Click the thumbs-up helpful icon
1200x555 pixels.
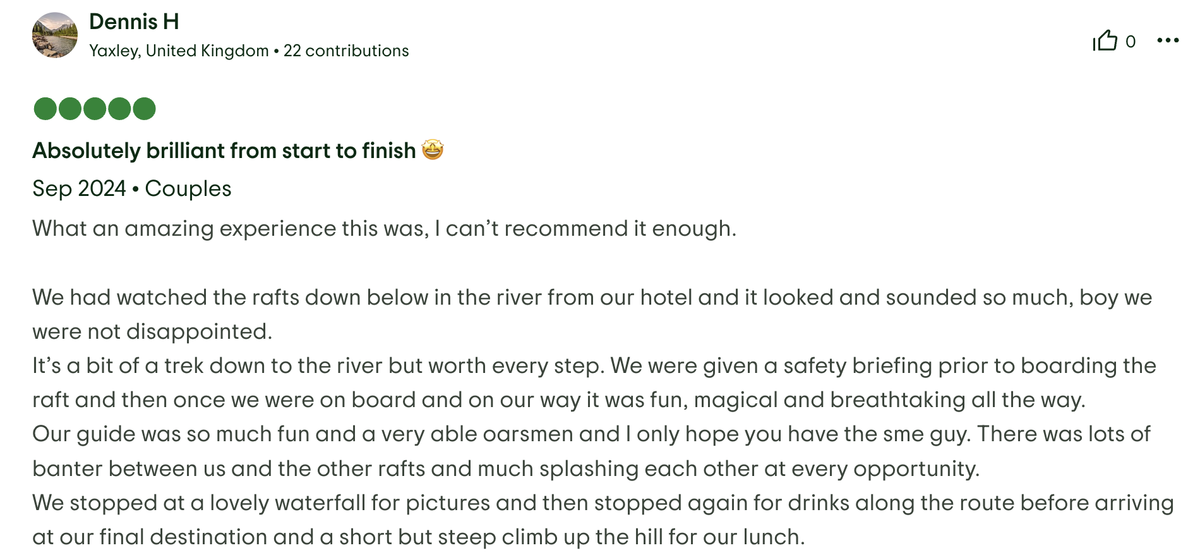(x=1105, y=41)
